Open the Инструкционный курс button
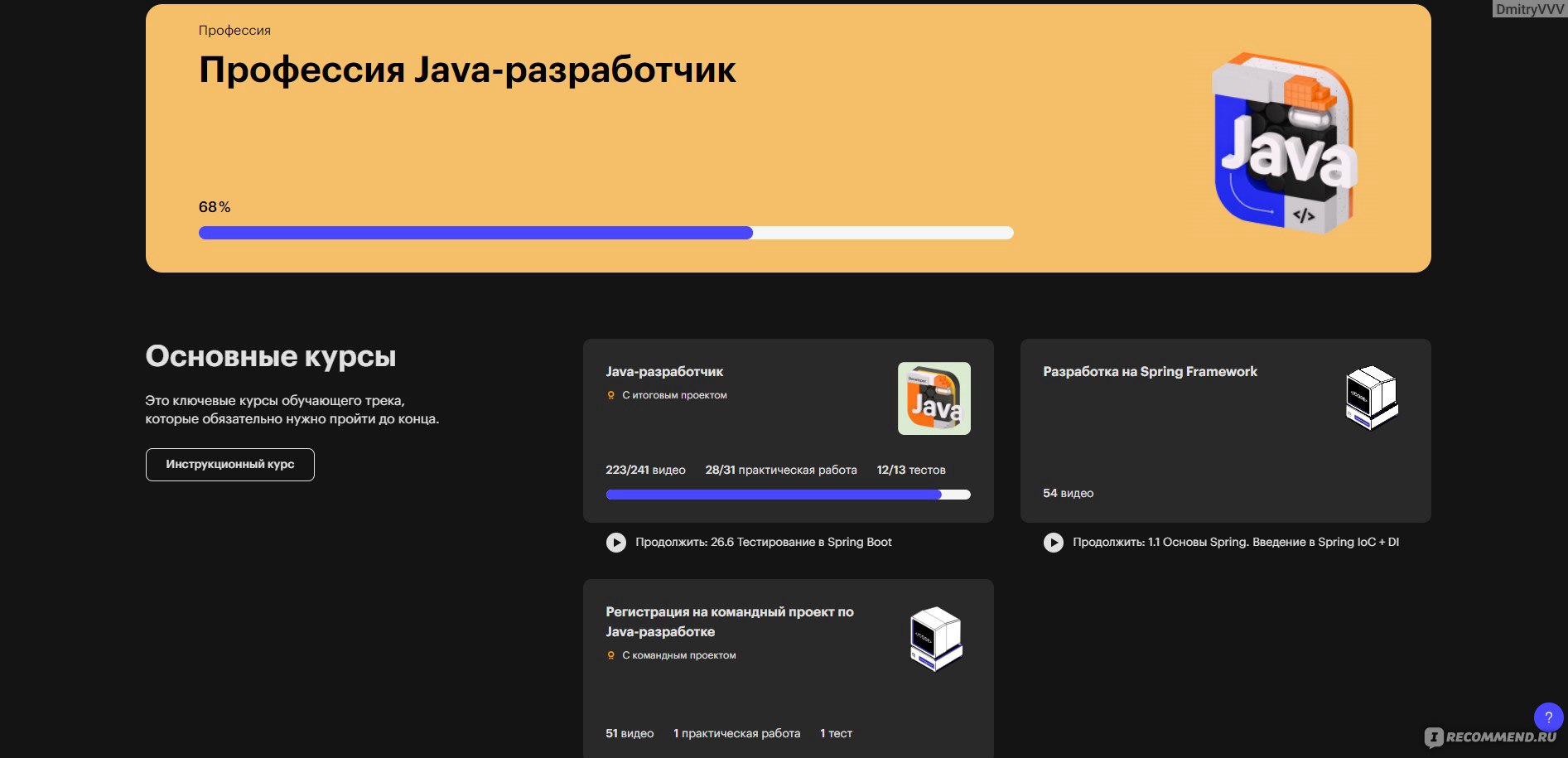Viewport: 1568px width, 758px height. pos(230,465)
